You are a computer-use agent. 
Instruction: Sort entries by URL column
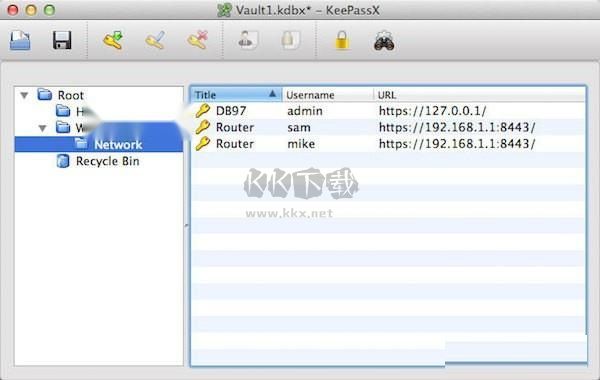(479, 95)
